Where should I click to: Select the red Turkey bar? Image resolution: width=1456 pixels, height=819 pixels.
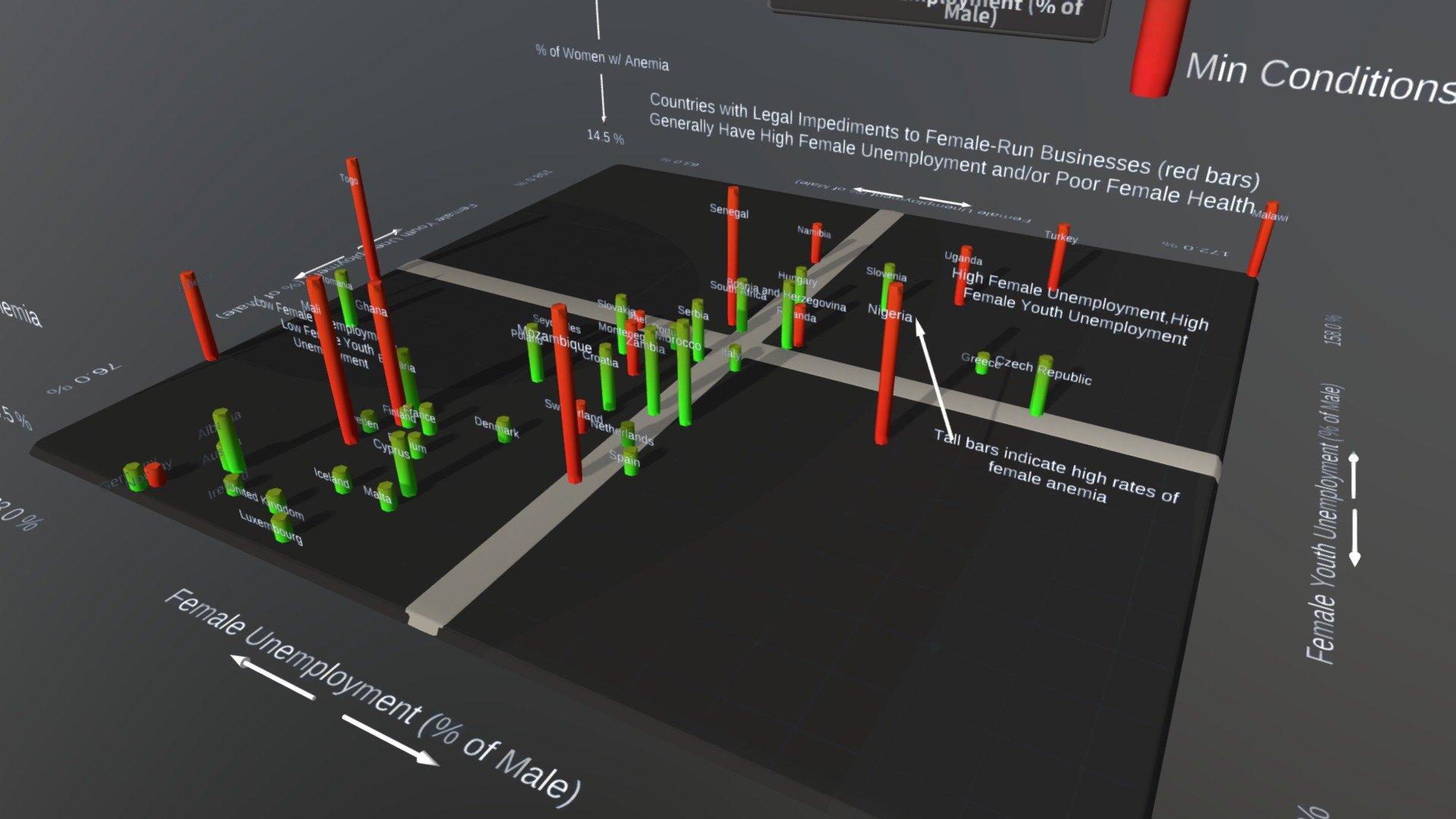click(x=1058, y=257)
